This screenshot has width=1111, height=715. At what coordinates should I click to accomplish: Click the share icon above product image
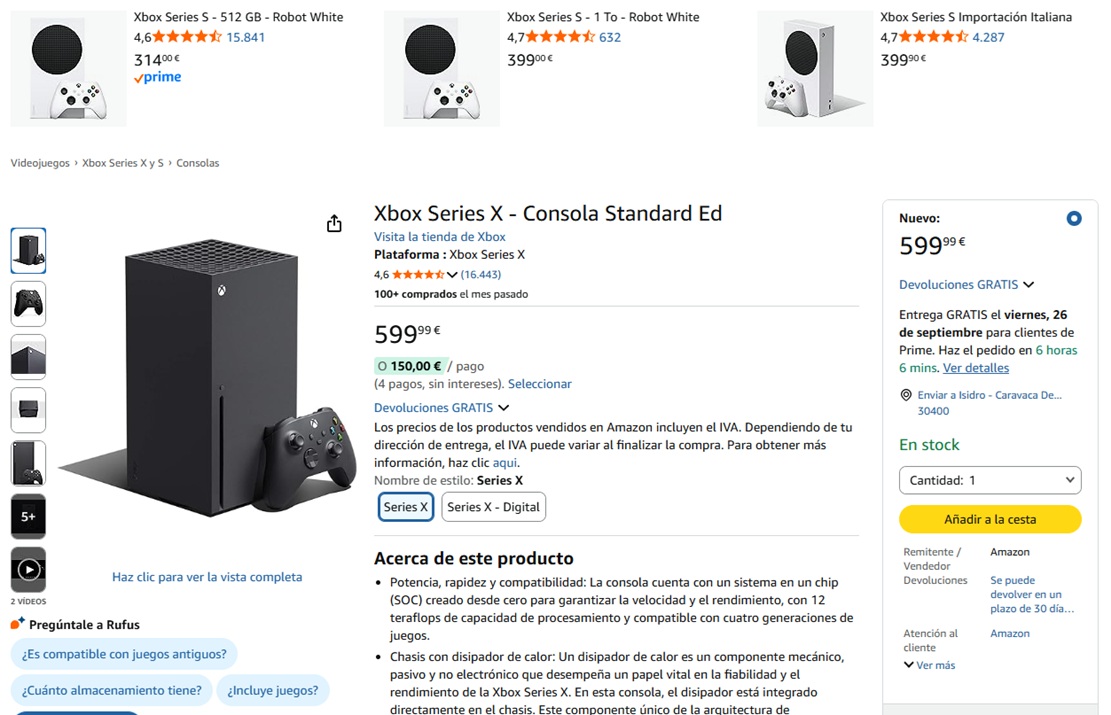point(334,224)
